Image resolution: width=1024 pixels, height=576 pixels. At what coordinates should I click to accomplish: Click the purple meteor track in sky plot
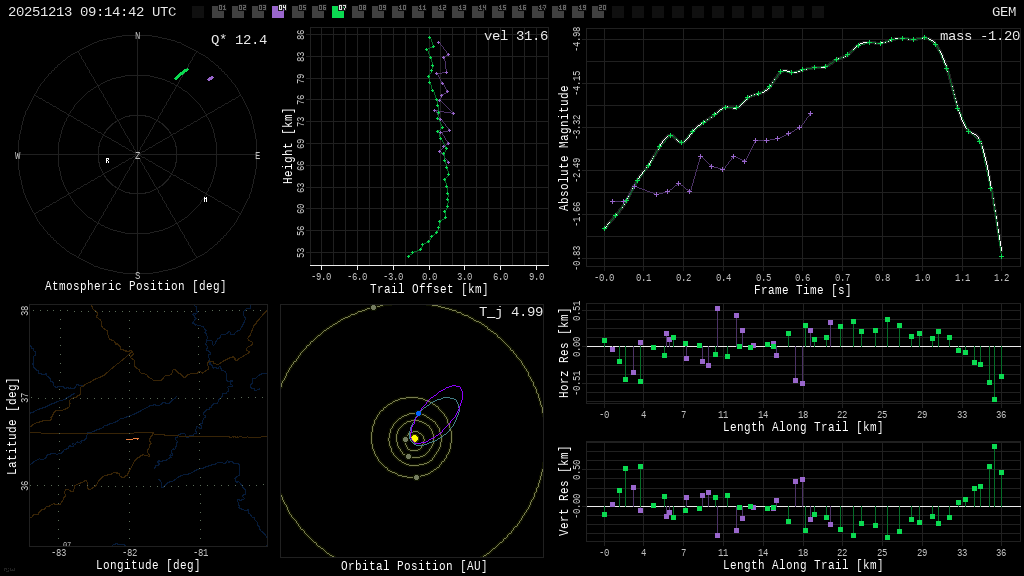[x=210, y=79]
